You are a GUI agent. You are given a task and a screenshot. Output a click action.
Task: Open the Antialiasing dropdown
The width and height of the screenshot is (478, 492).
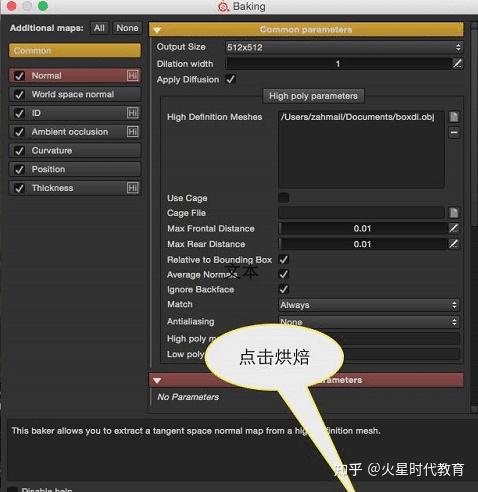[369, 322]
